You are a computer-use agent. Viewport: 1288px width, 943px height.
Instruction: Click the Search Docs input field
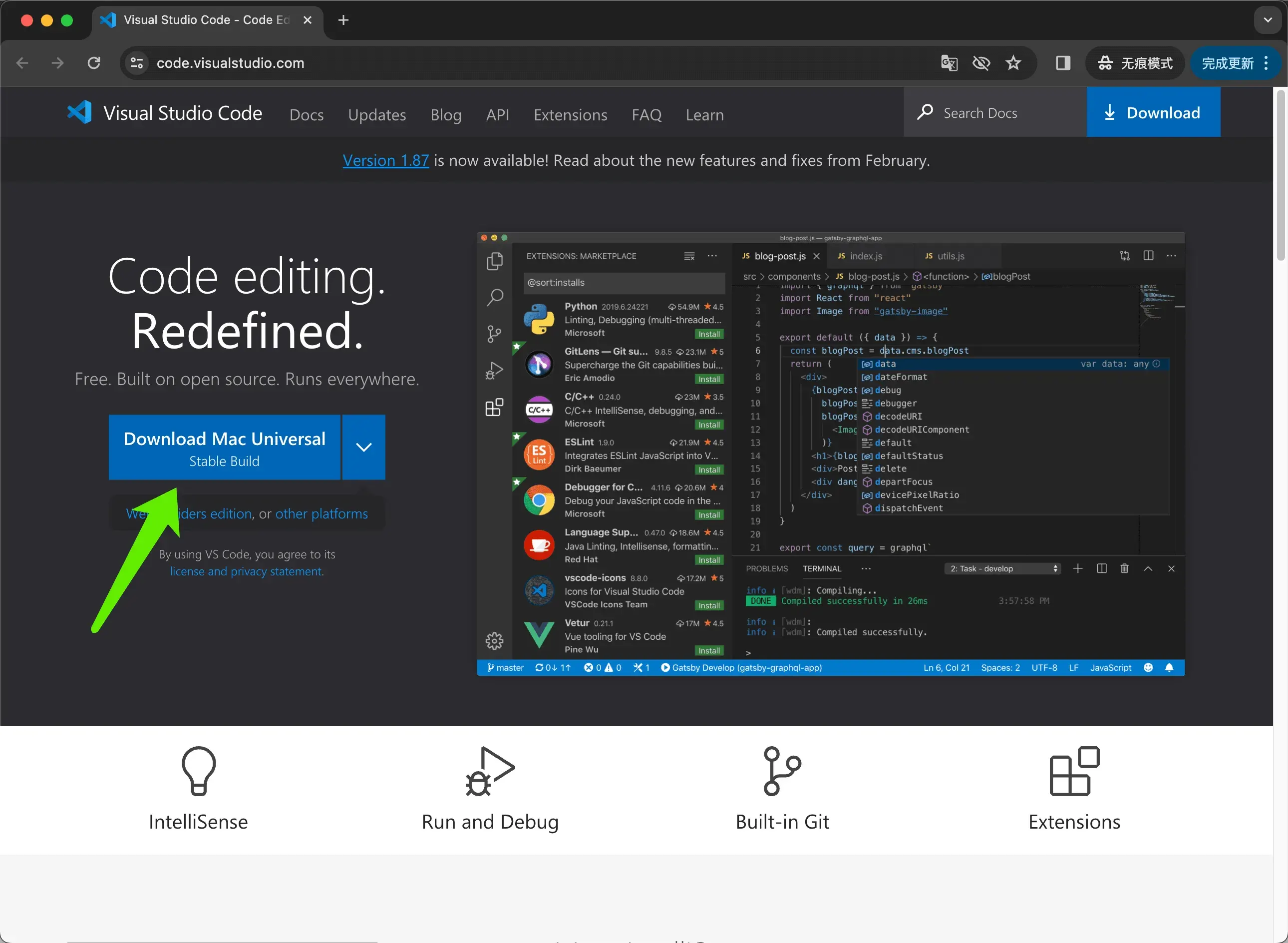pyautogui.click(x=995, y=112)
